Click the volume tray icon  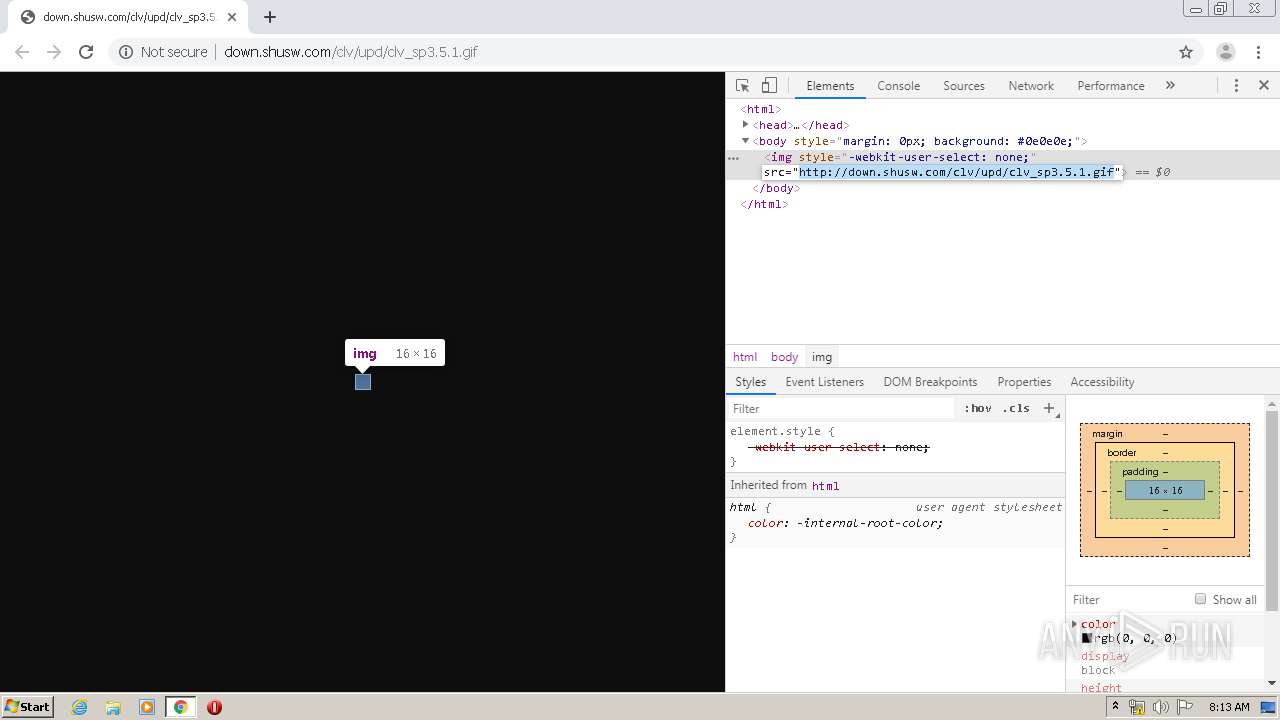pyautogui.click(x=1160, y=707)
